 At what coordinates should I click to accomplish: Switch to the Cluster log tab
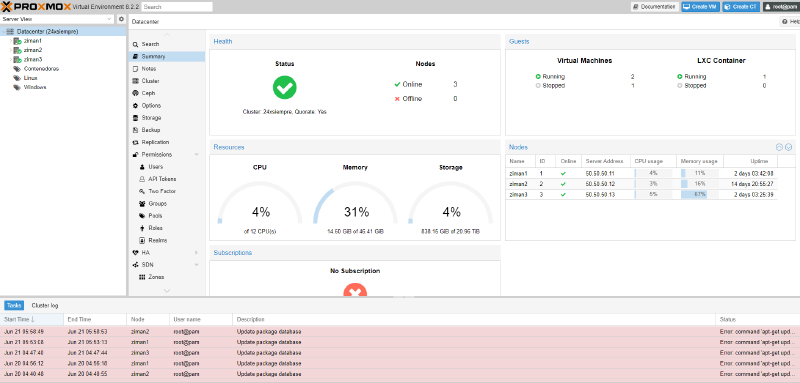[x=45, y=305]
